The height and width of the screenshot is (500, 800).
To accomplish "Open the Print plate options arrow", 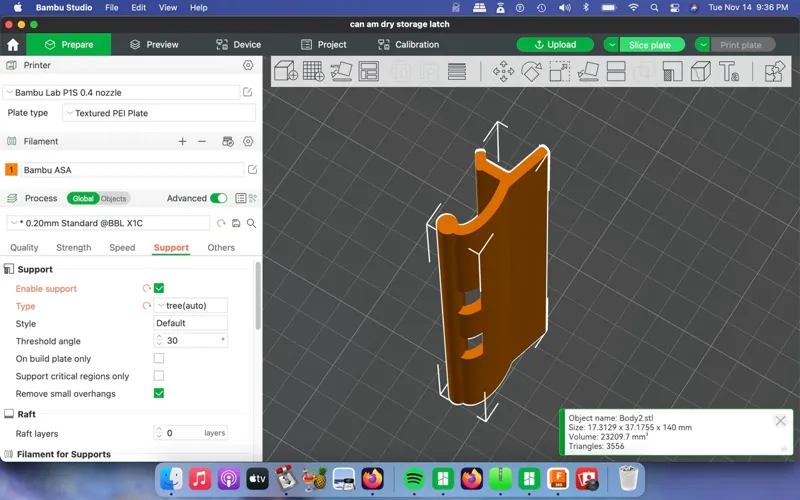I will [x=703, y=45].
